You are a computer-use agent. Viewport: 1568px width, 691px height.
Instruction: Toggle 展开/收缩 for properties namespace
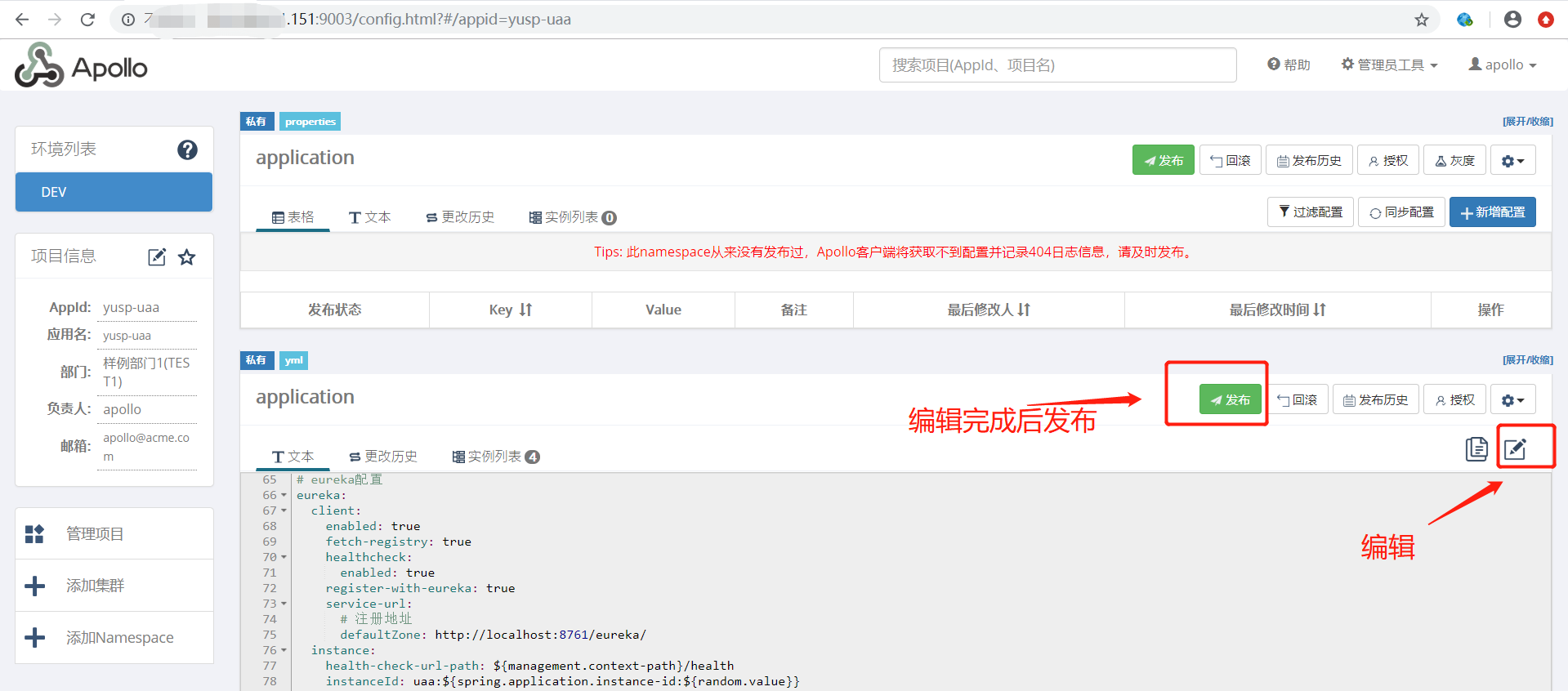point(1527,121)
